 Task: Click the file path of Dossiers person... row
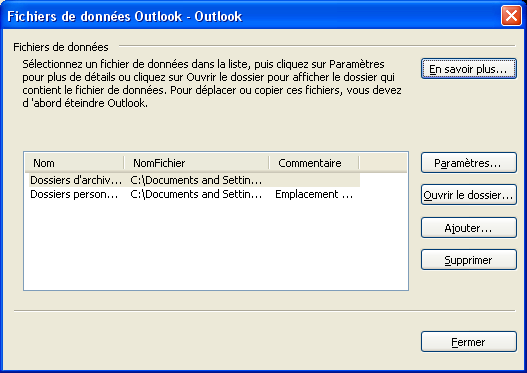coord(196,194)
